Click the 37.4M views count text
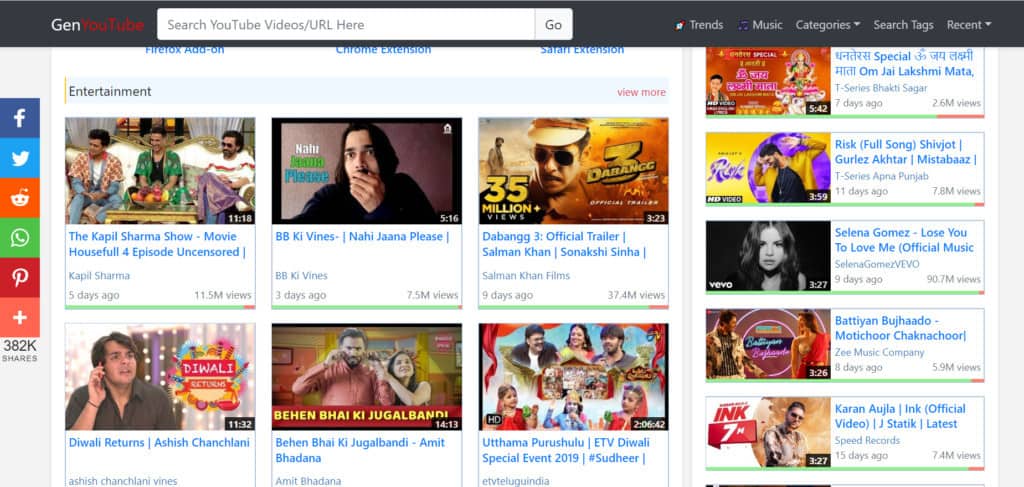 (636, 295)
